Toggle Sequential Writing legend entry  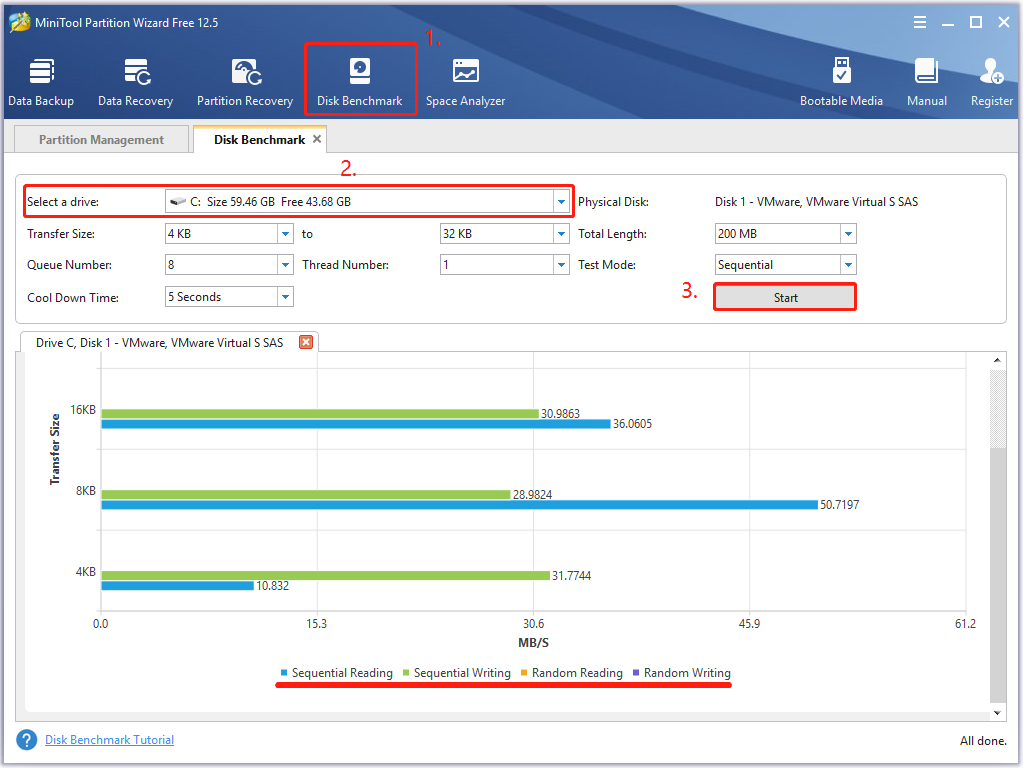point(456,673)
